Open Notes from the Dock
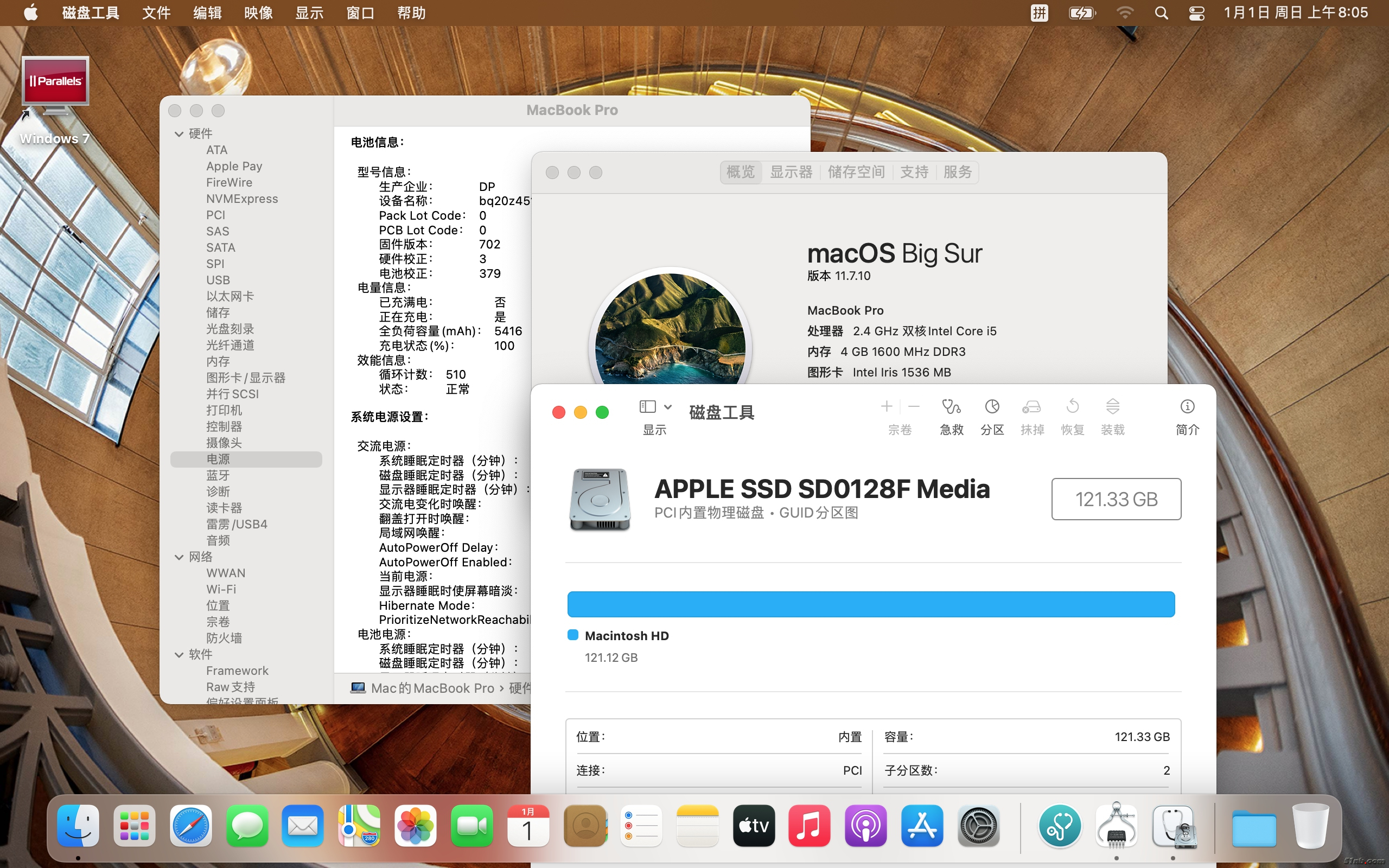 (x=697, y=826)
